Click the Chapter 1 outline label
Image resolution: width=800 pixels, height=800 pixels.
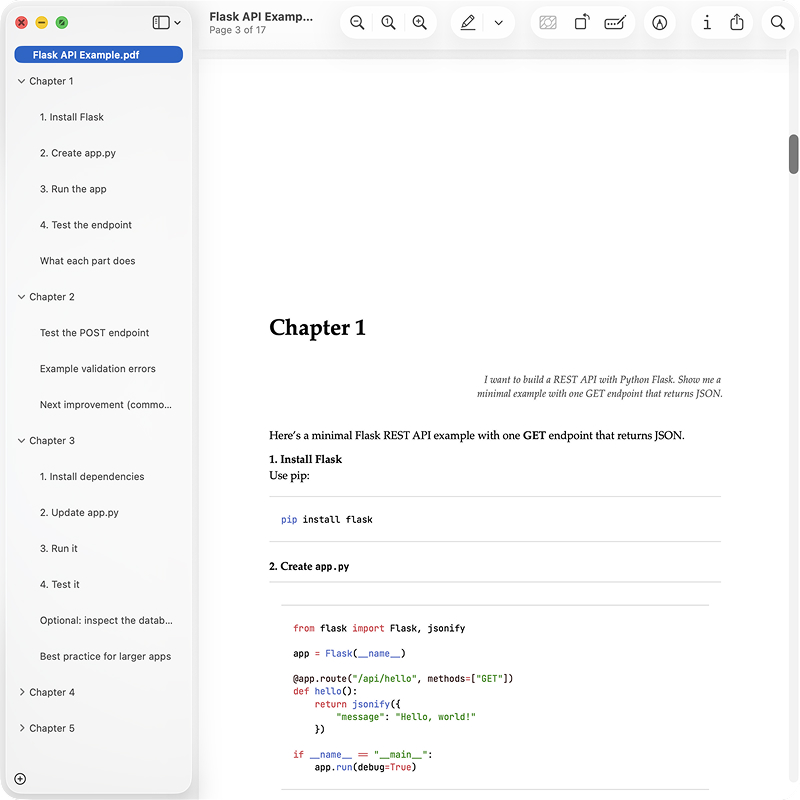click(51, 81)
